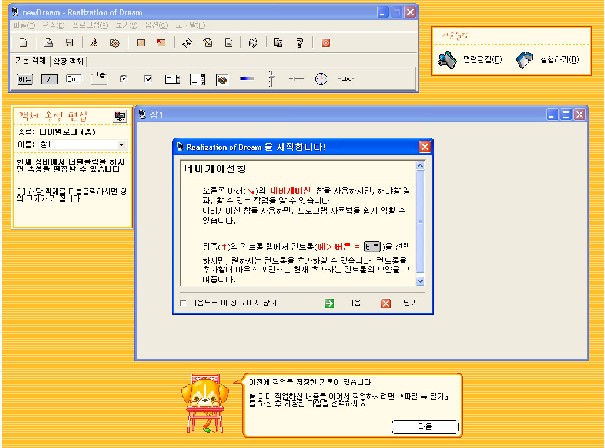
Task: Open the first menu in the menu bar
Action: point(26,24)
